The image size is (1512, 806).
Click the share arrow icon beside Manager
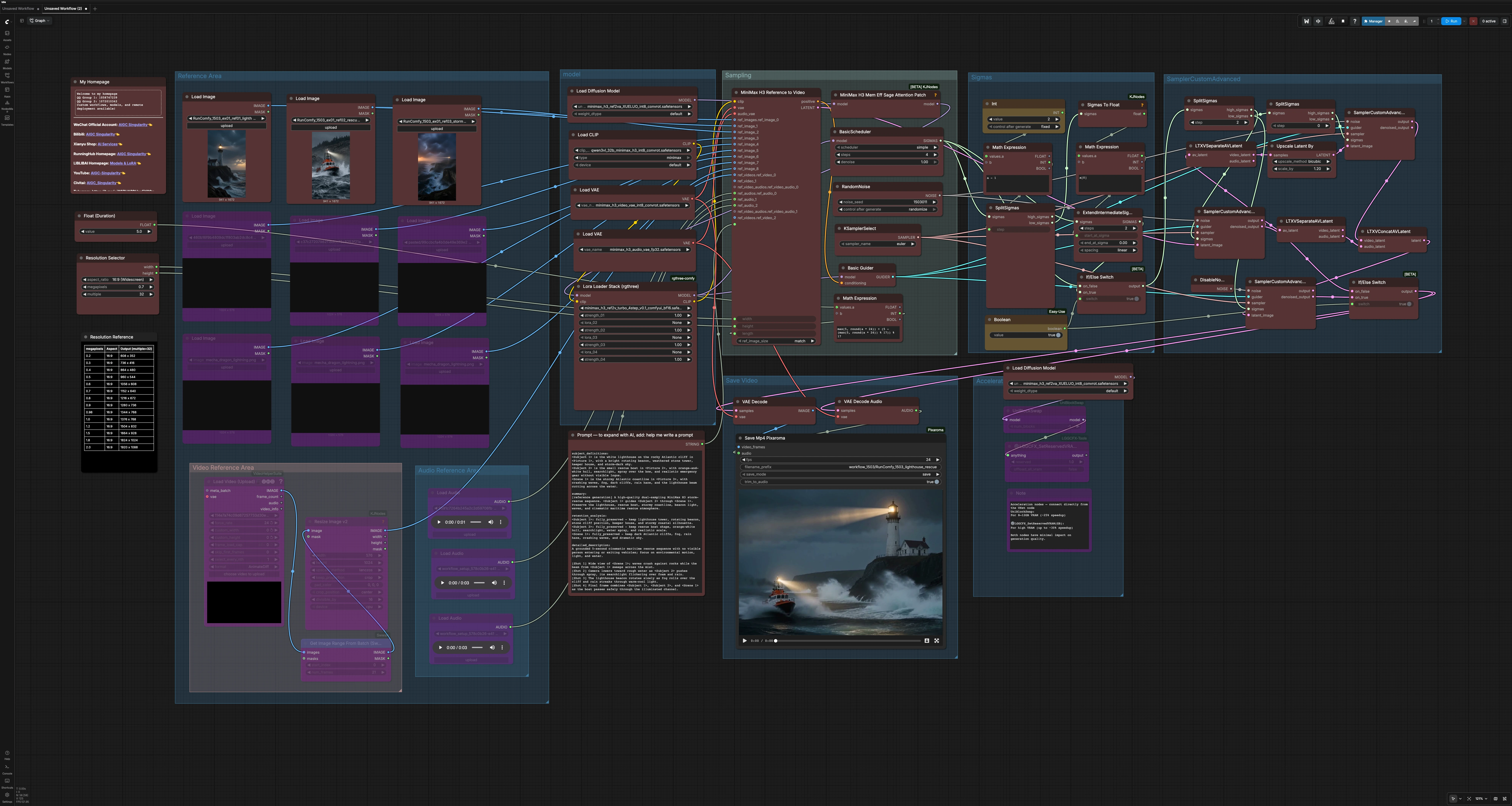(x=1414, y=21)
